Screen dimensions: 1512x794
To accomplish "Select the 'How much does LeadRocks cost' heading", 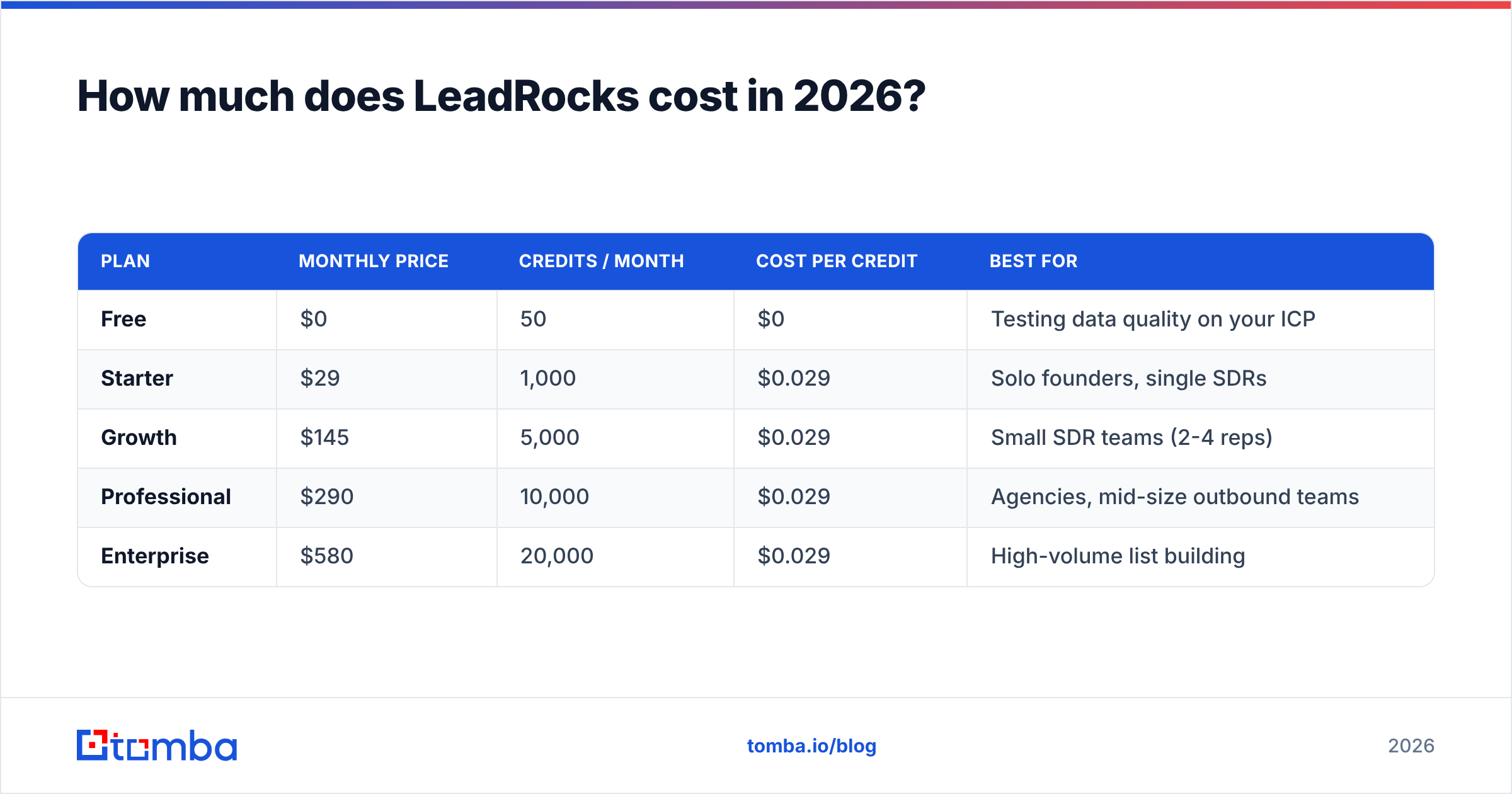I will tap(501, 96).
